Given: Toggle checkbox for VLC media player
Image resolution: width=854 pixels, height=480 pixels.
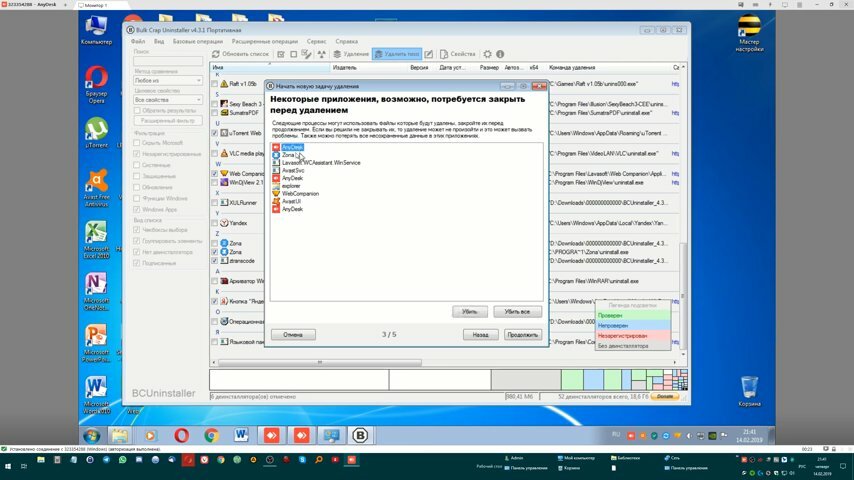Looking at the screenshot, I should (215, 154).
